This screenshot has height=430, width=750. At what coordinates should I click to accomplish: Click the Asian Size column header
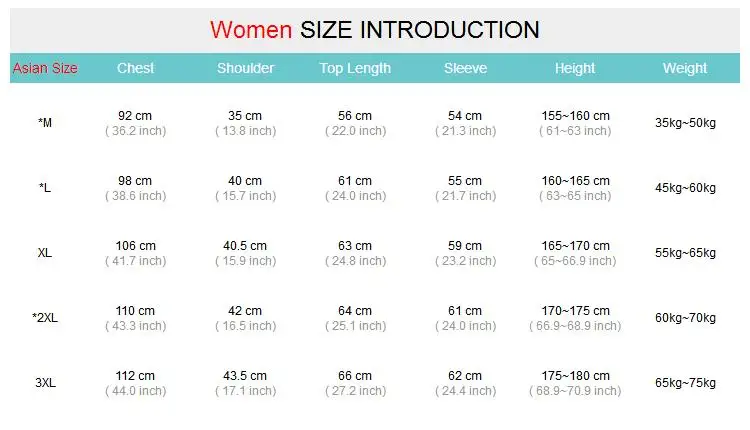point(45,68)
